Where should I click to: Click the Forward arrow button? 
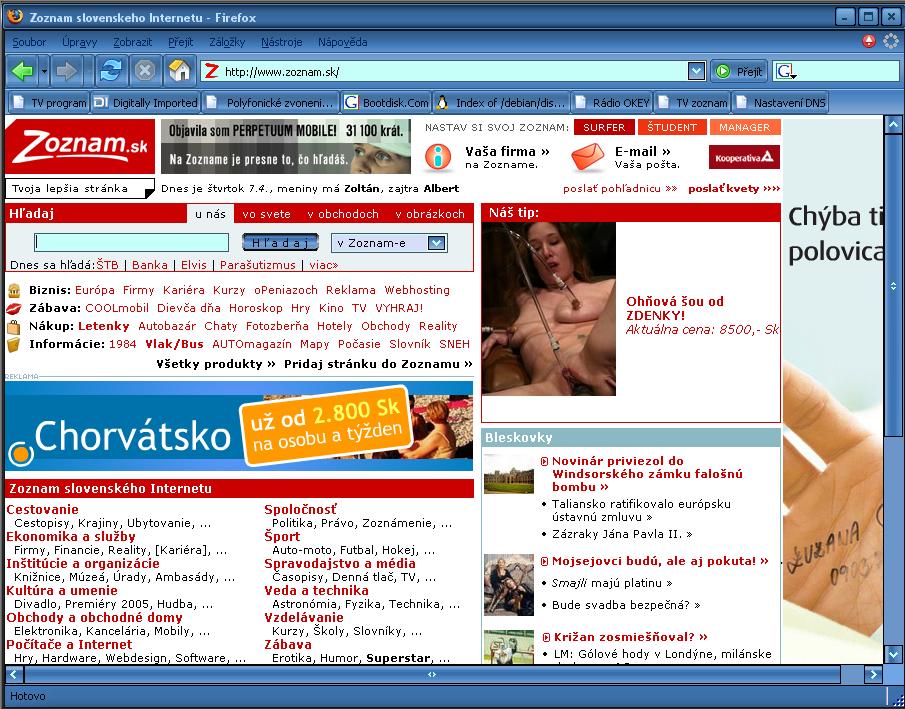[67, 71]
